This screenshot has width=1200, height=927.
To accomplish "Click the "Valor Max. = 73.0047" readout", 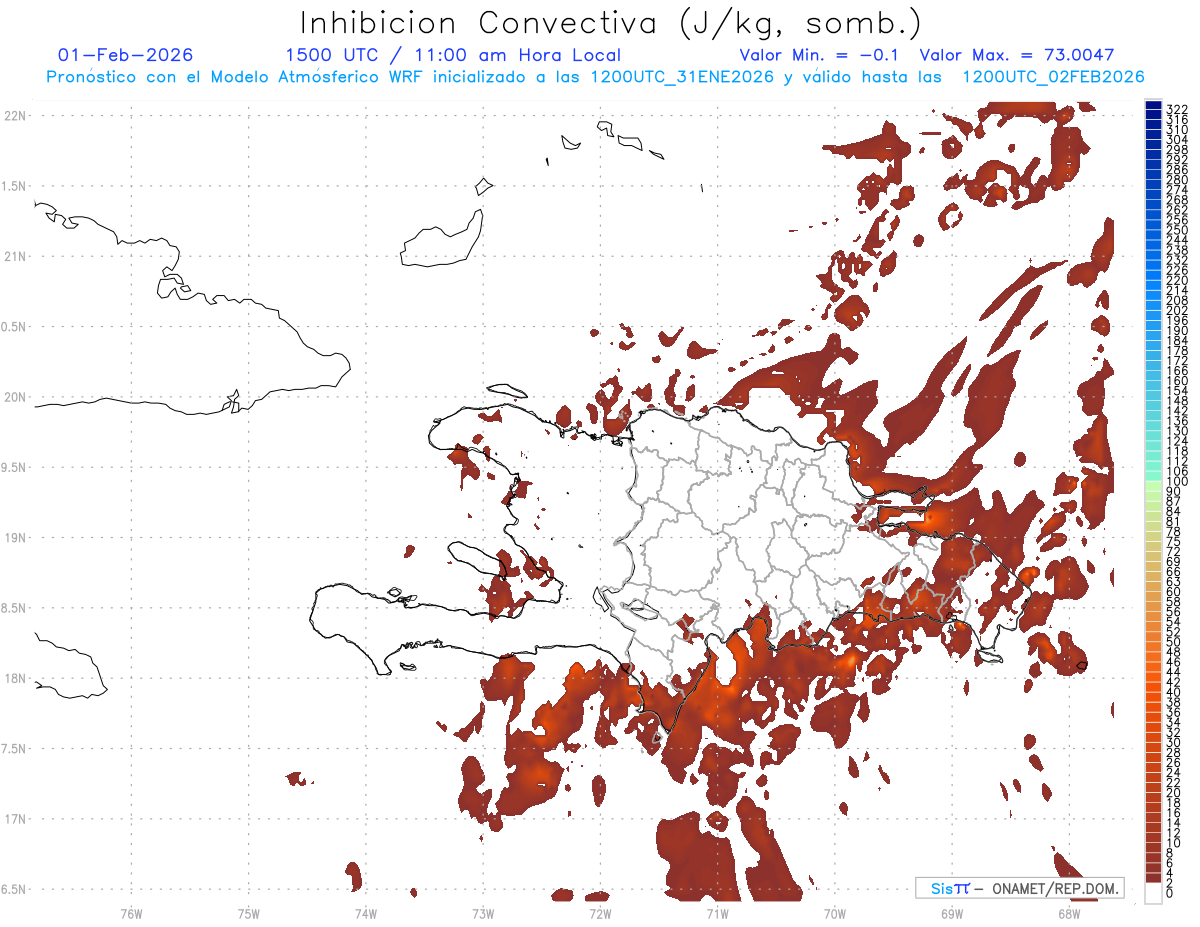I will (x=1016, y=55).
